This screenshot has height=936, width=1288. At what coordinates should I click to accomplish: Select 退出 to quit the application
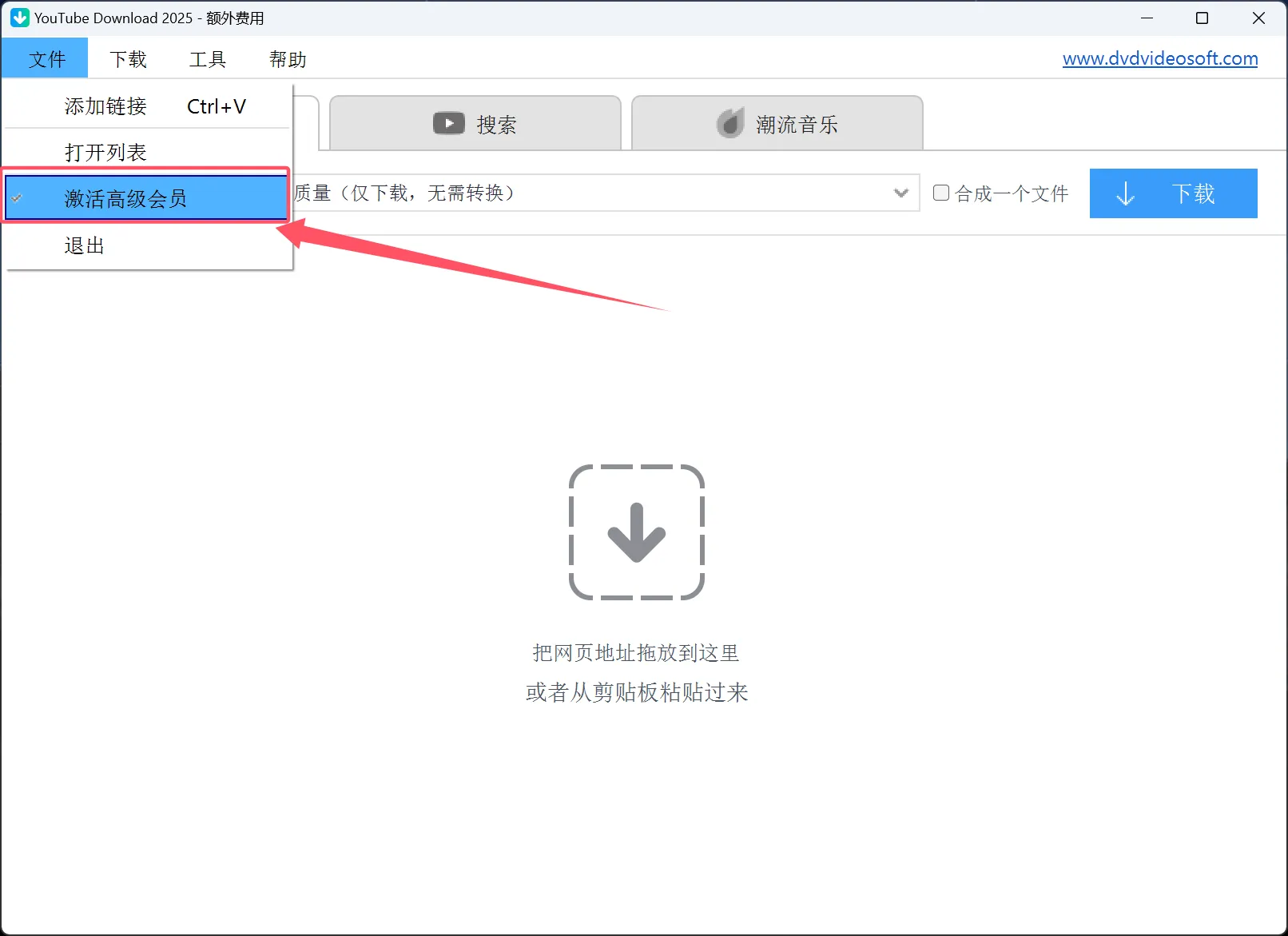pos(85,245)
